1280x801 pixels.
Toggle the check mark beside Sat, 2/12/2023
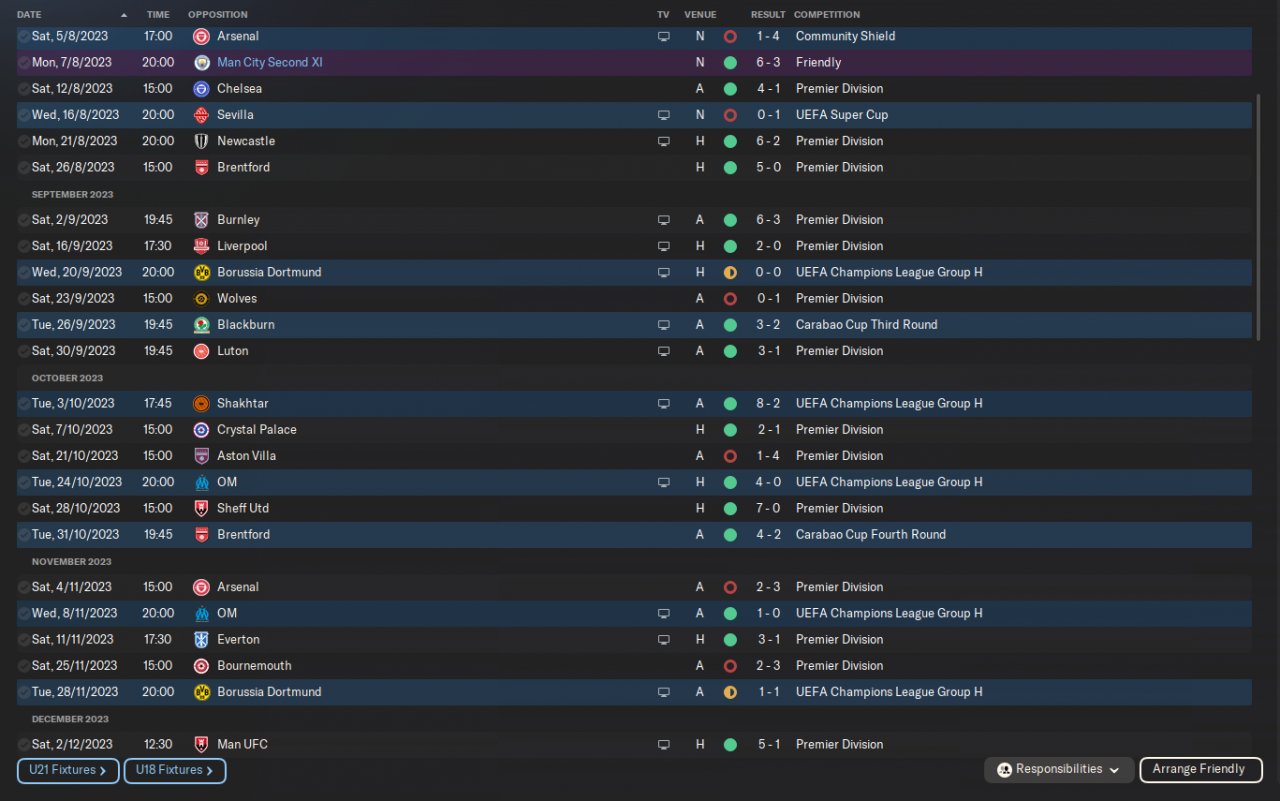[24, 744]
